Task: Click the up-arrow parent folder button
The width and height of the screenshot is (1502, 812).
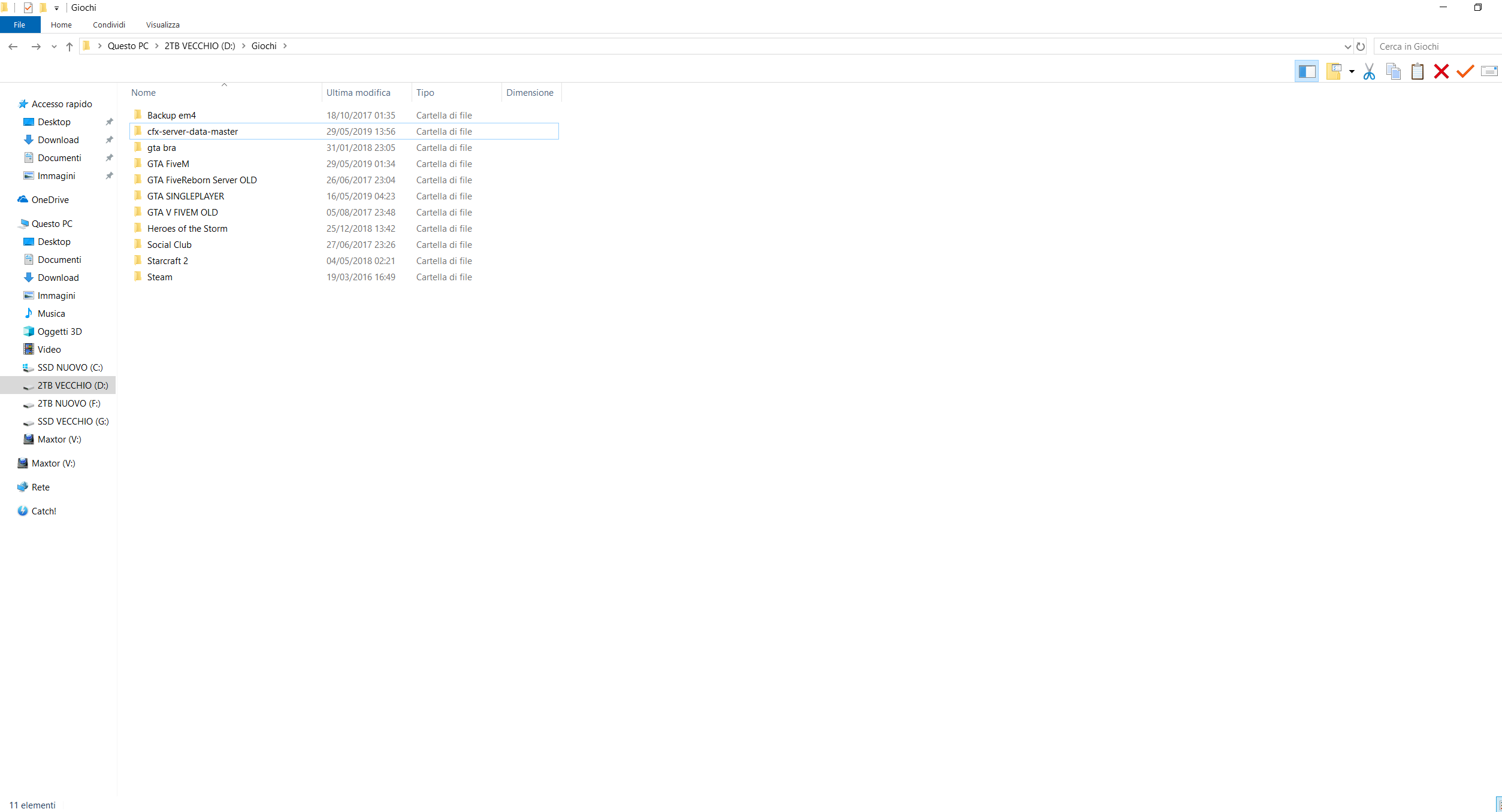Action: pyautogui.click(x=69, y=47)
